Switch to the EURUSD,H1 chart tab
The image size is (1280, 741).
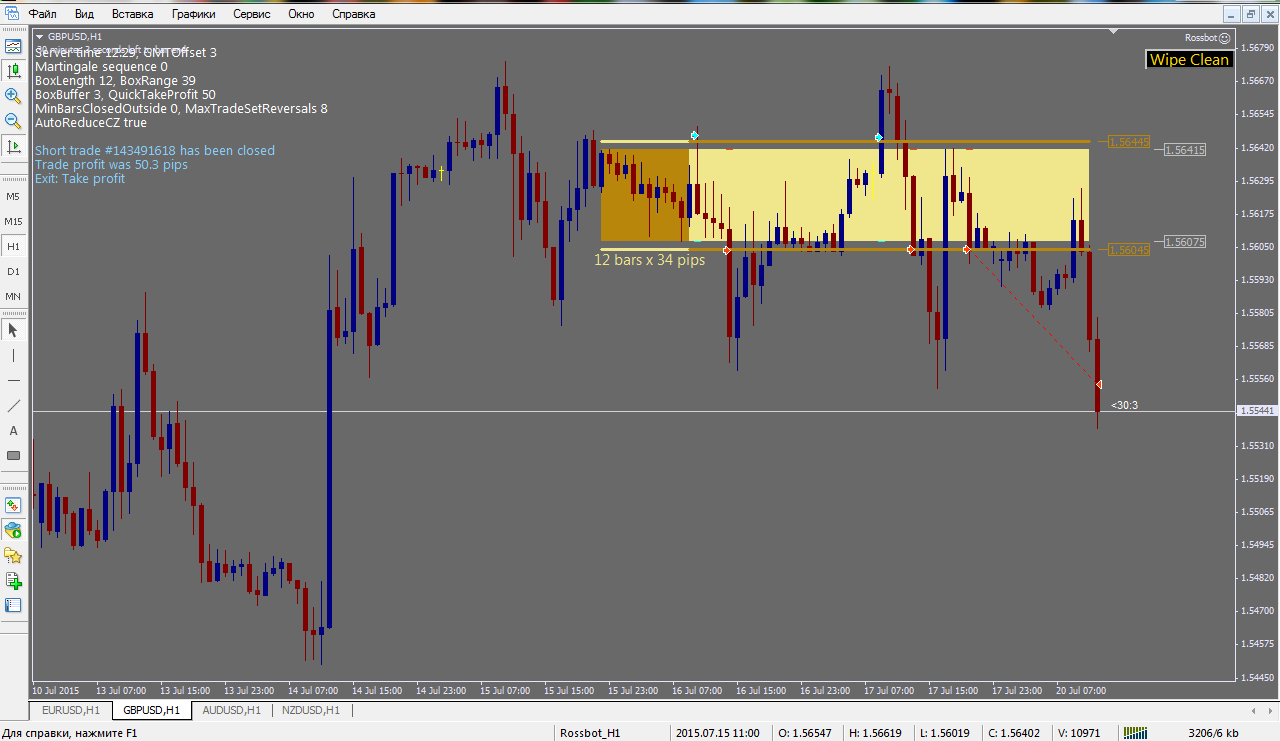(71, 710)
